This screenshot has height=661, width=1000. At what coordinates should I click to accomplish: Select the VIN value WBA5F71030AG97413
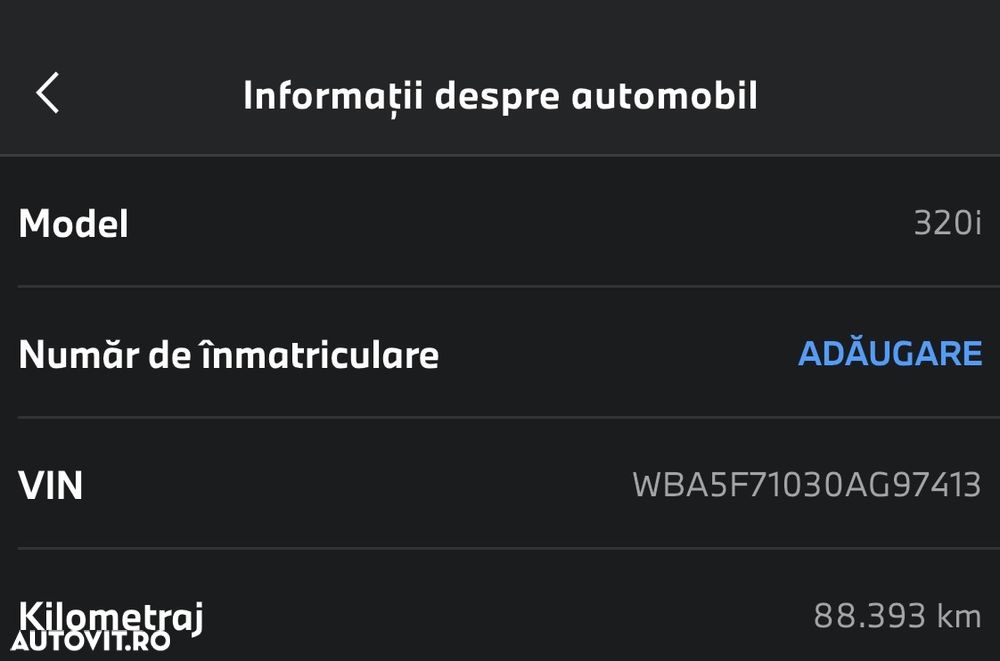[x=807, y=485]
